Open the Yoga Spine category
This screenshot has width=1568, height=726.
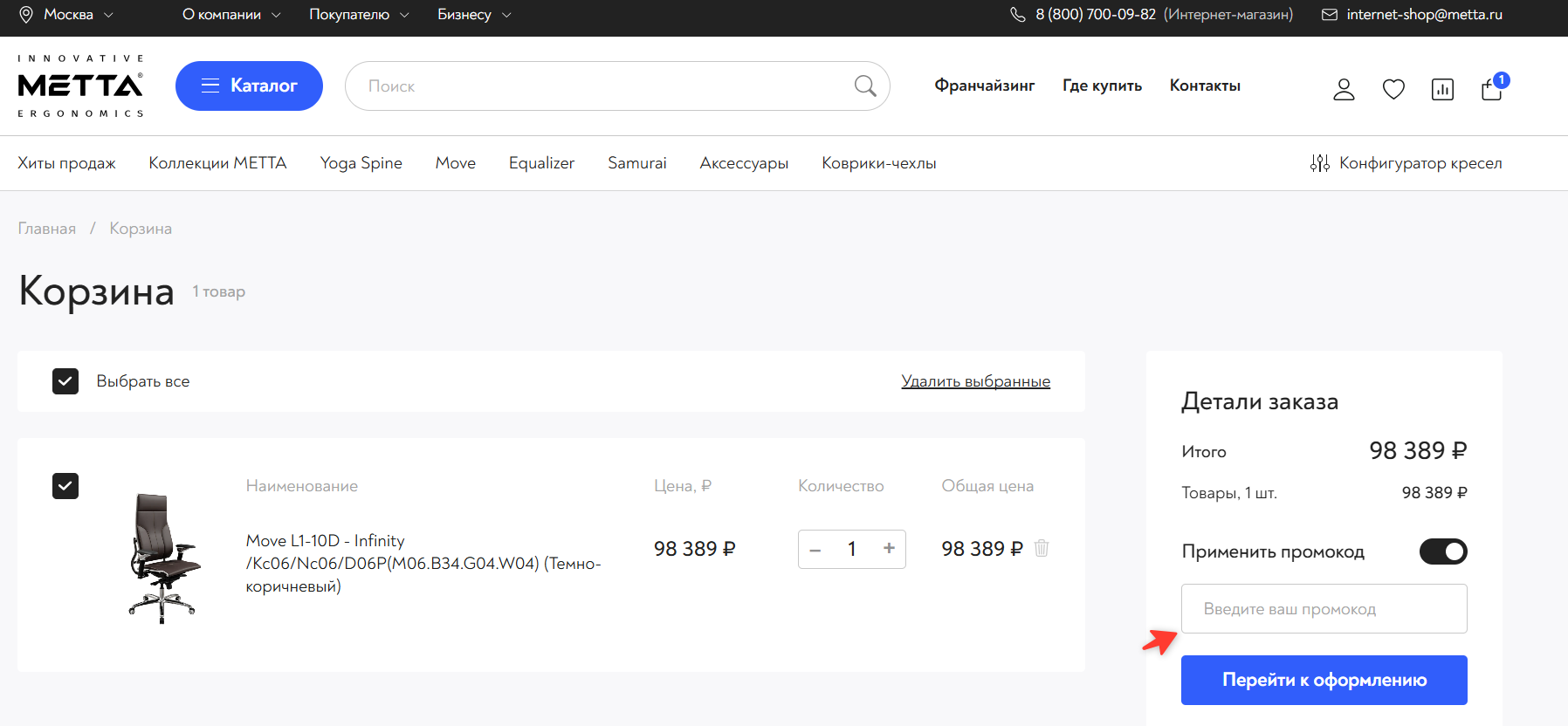pyautogui.click(x=361, y=163)
